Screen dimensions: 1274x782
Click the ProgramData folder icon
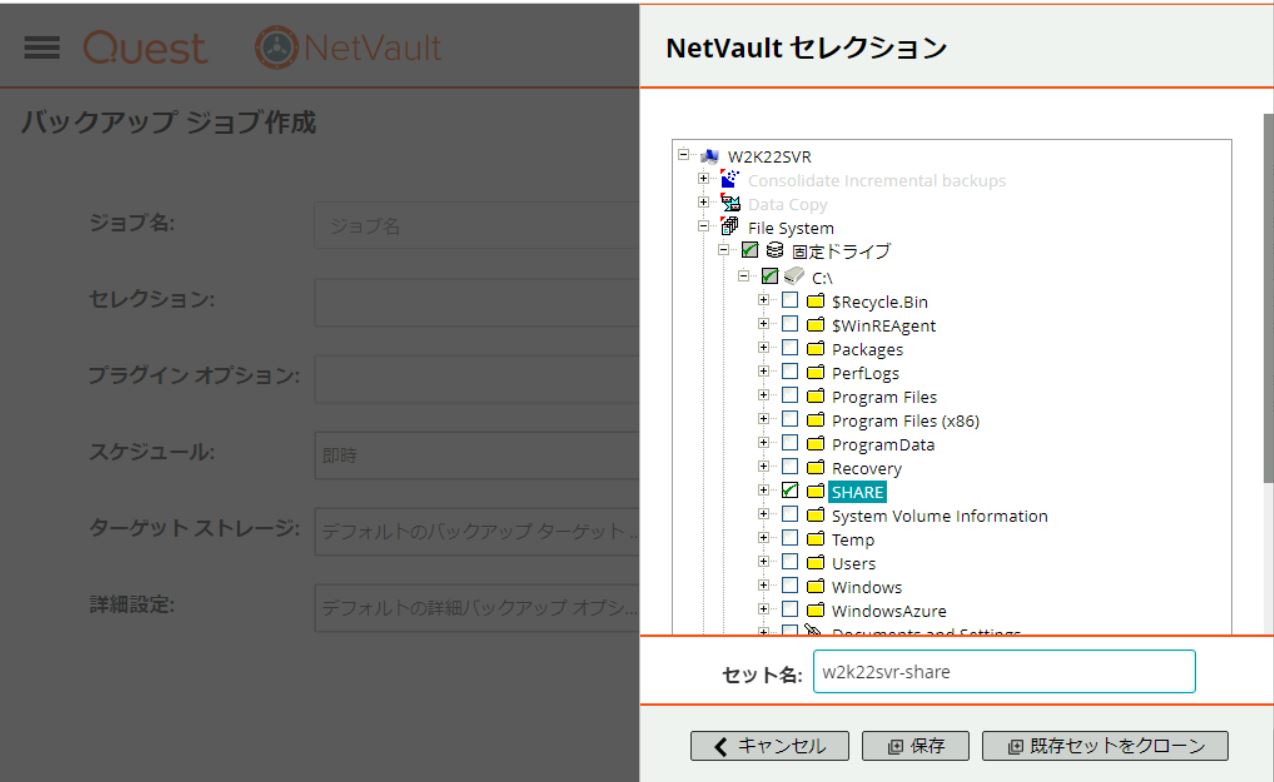tap(815, 444)
